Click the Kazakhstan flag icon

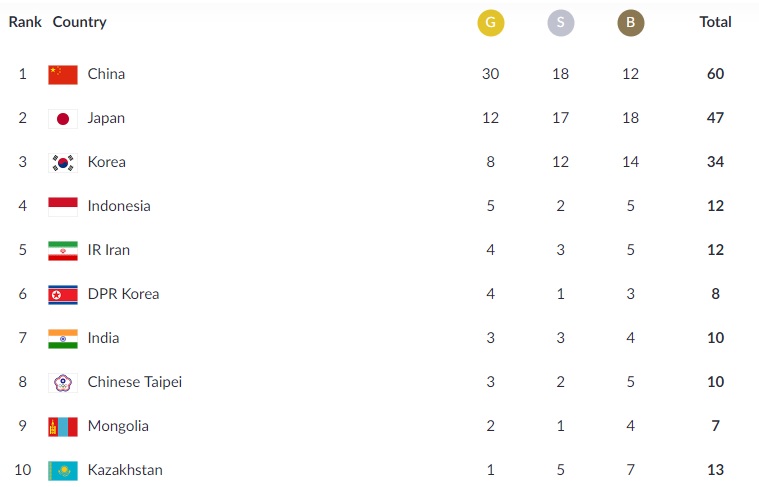(x=63, y=471)
